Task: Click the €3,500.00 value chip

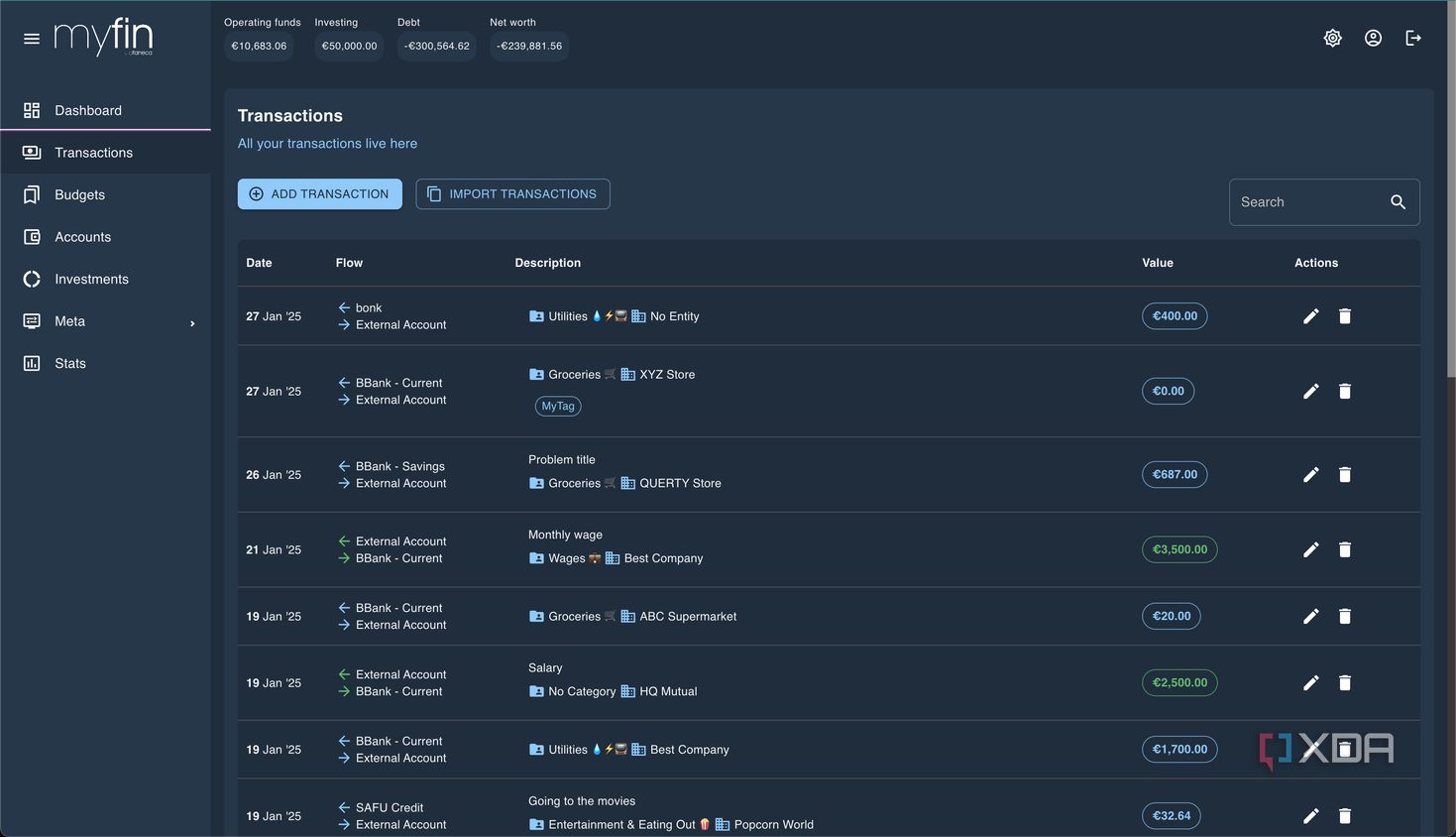Action: click(x=1179, y=549)
